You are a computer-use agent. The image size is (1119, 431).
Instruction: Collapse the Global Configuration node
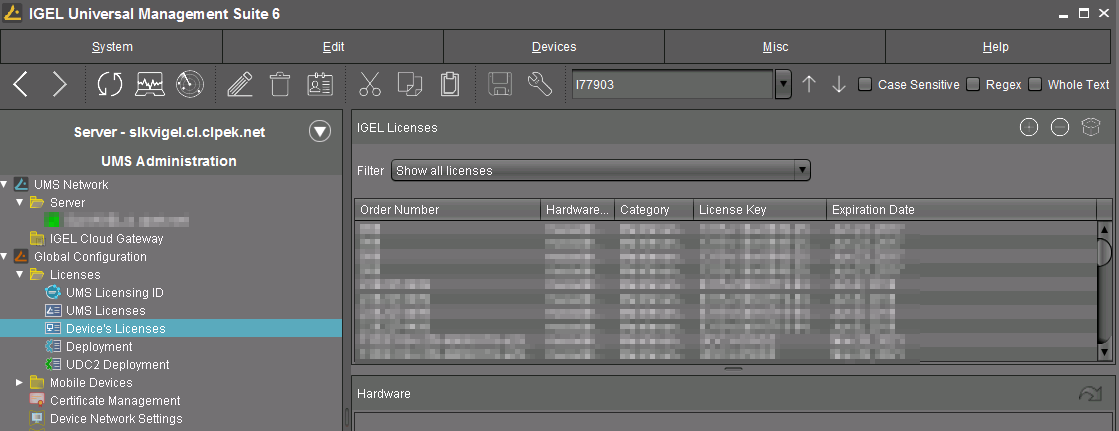(4, 257)
